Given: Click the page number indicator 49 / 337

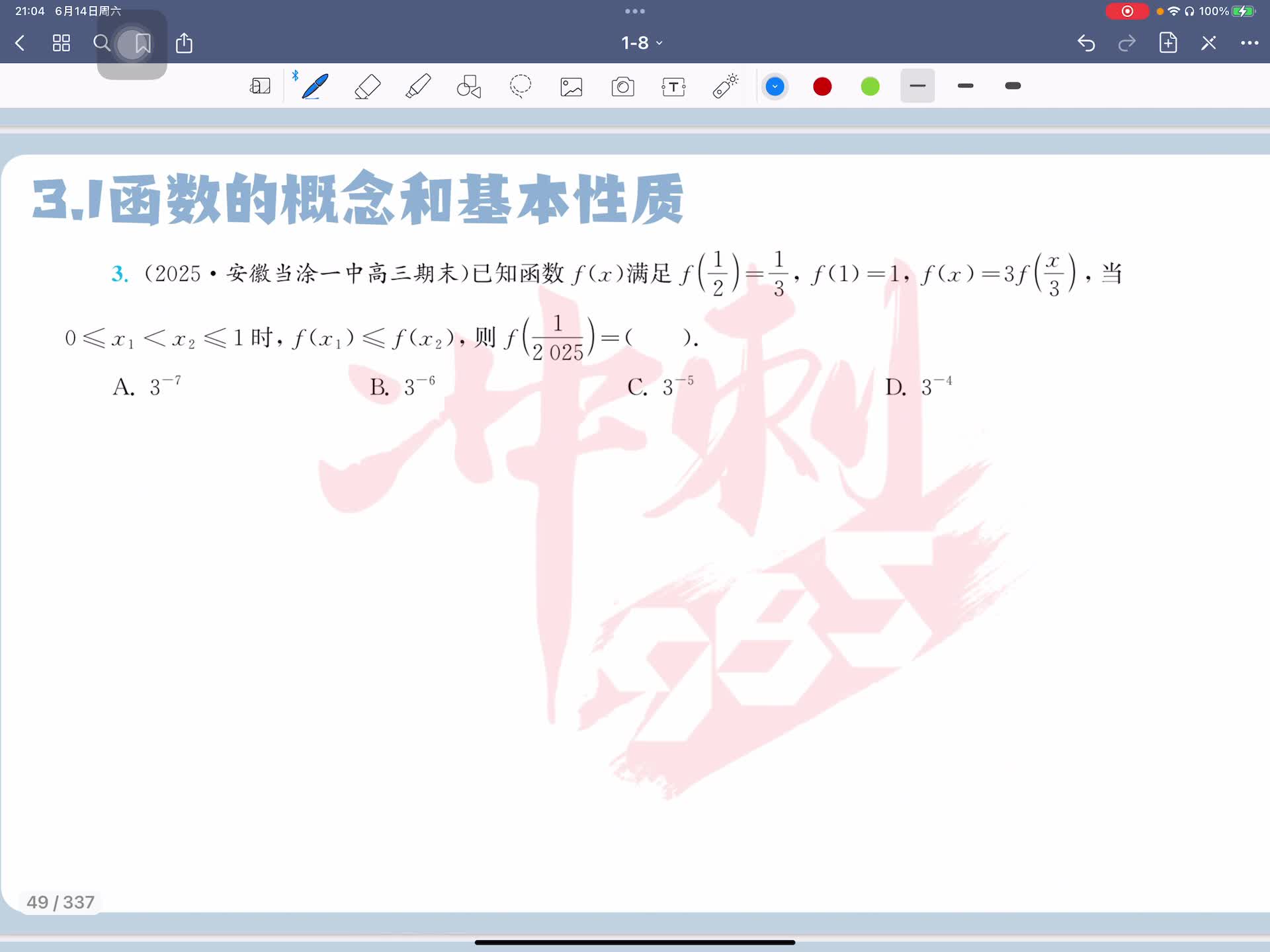Looking at the screenshot, I should click(x=60, y=902).
